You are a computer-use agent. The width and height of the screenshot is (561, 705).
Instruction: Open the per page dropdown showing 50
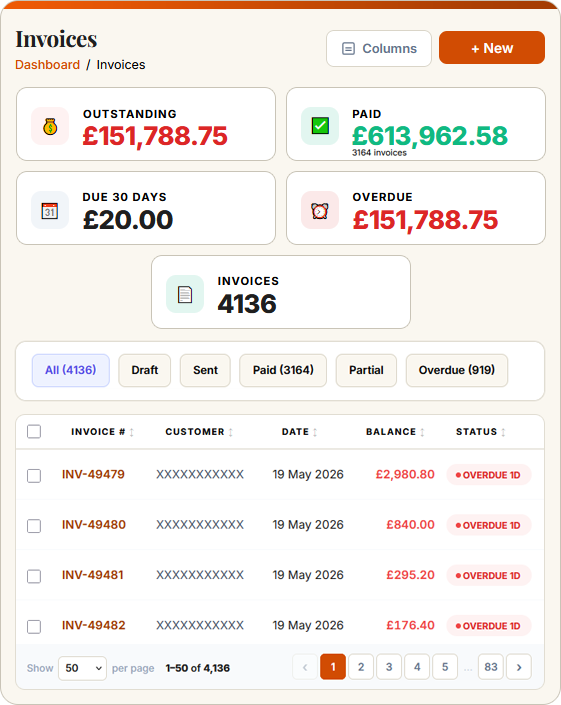coord(83,668)
